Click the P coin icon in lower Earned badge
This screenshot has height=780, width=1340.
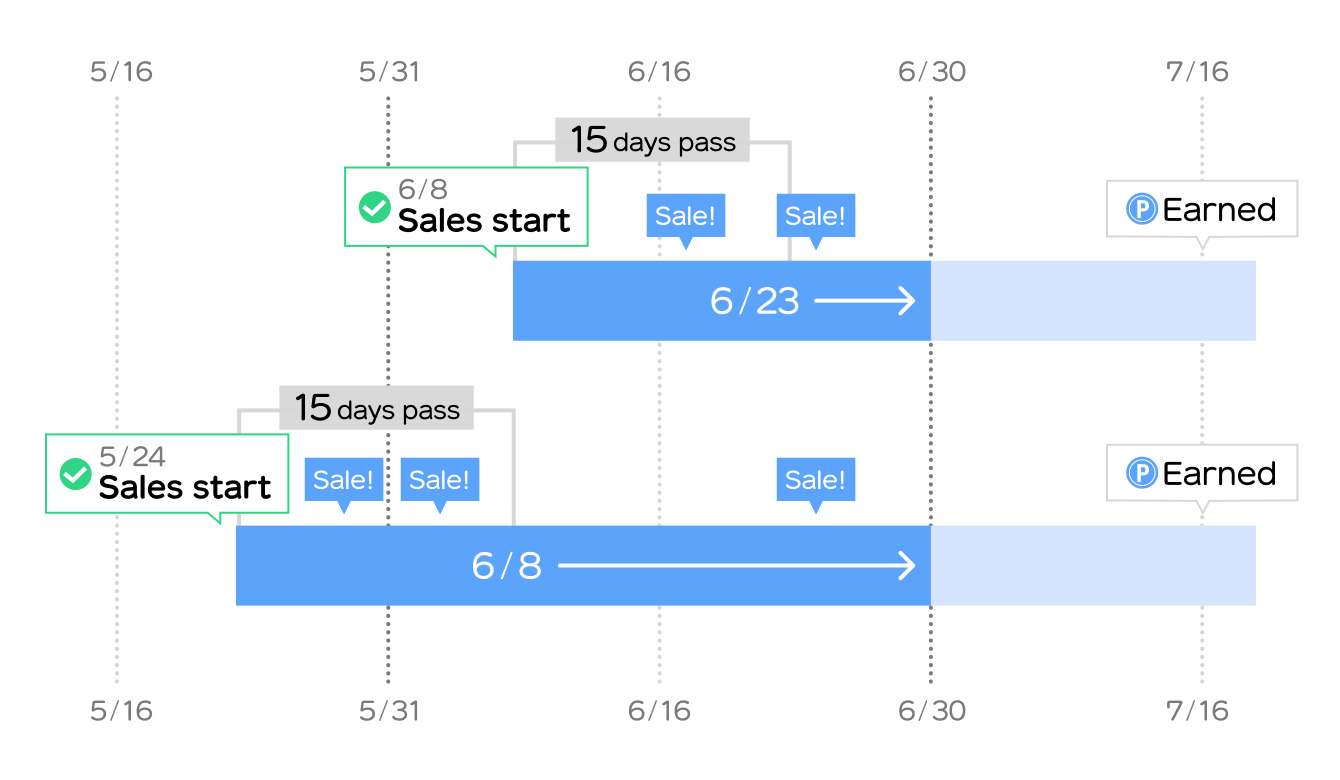(1141, 473)
